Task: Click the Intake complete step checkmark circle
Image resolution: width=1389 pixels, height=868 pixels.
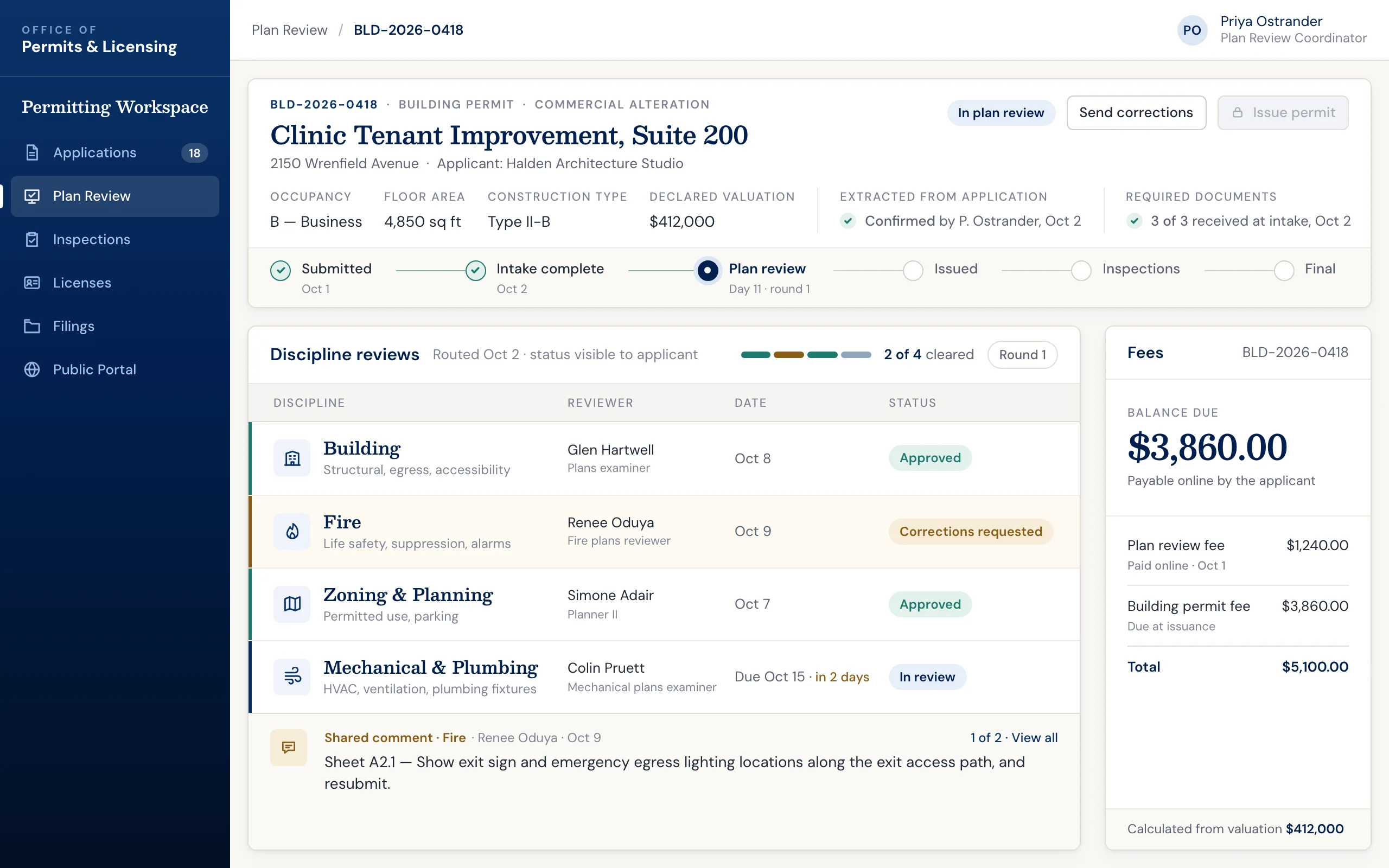Action: coord(476,270)
